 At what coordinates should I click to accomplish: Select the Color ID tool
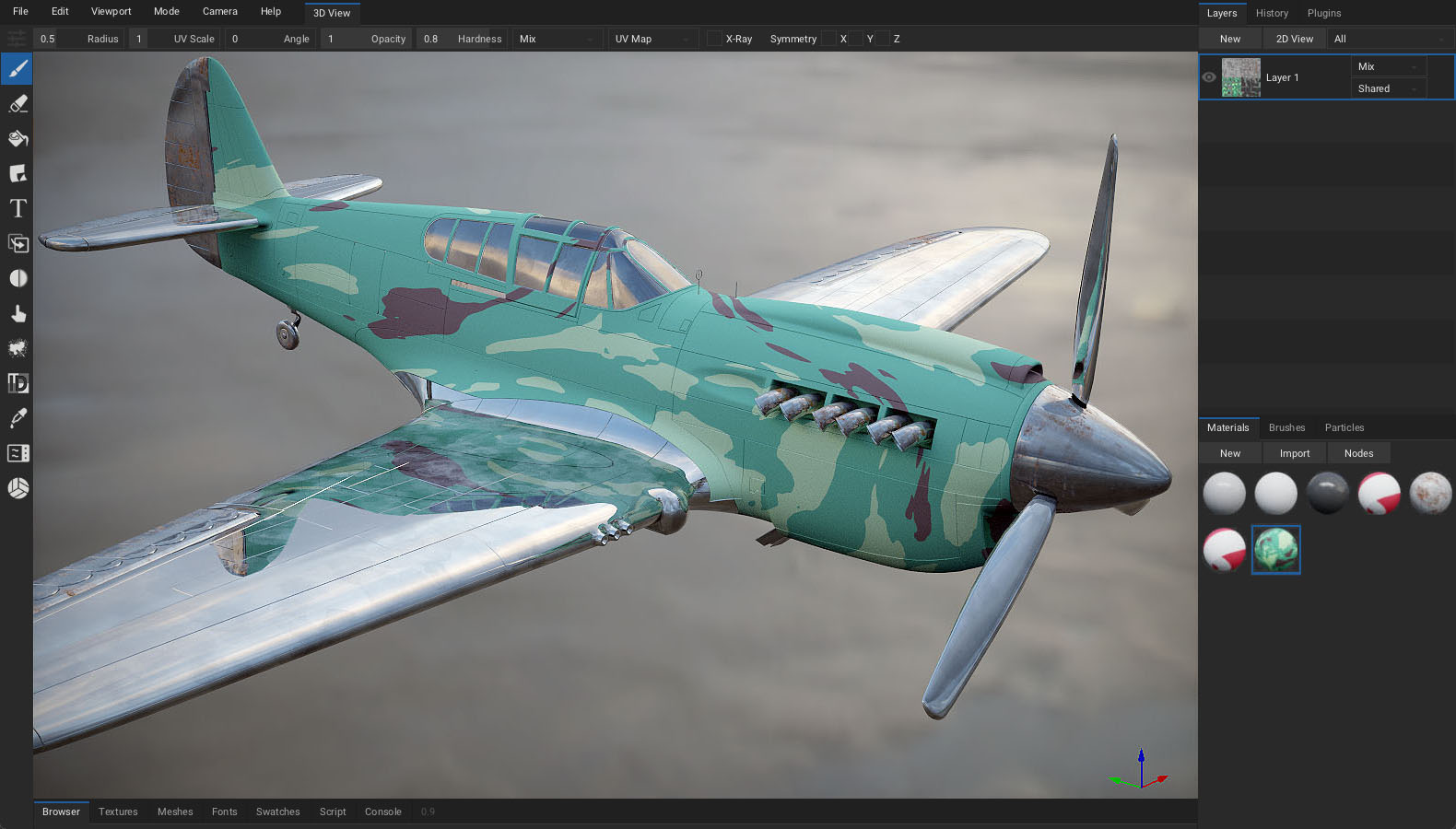(x=18, y=383)
